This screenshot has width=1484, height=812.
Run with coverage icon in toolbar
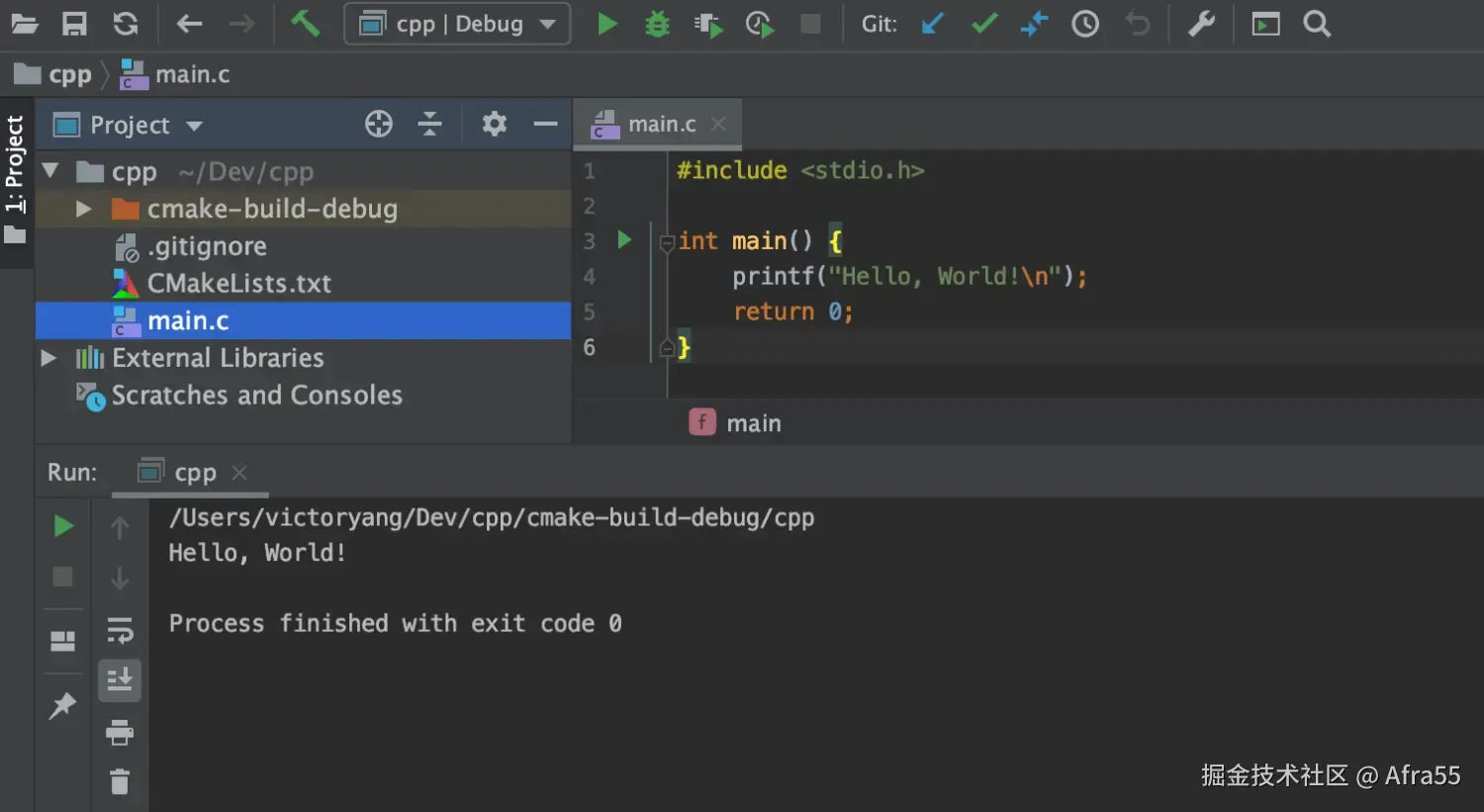coord(708,24)
